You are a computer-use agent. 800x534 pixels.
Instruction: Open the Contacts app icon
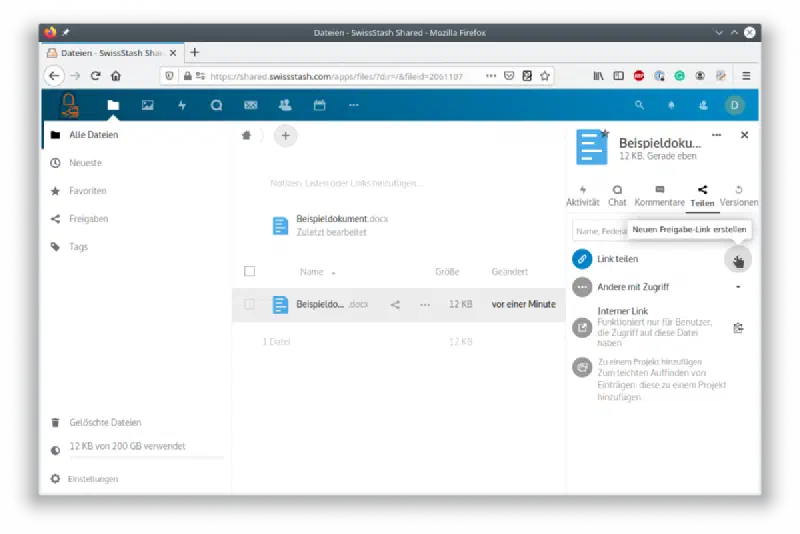(x=285, y=105)
